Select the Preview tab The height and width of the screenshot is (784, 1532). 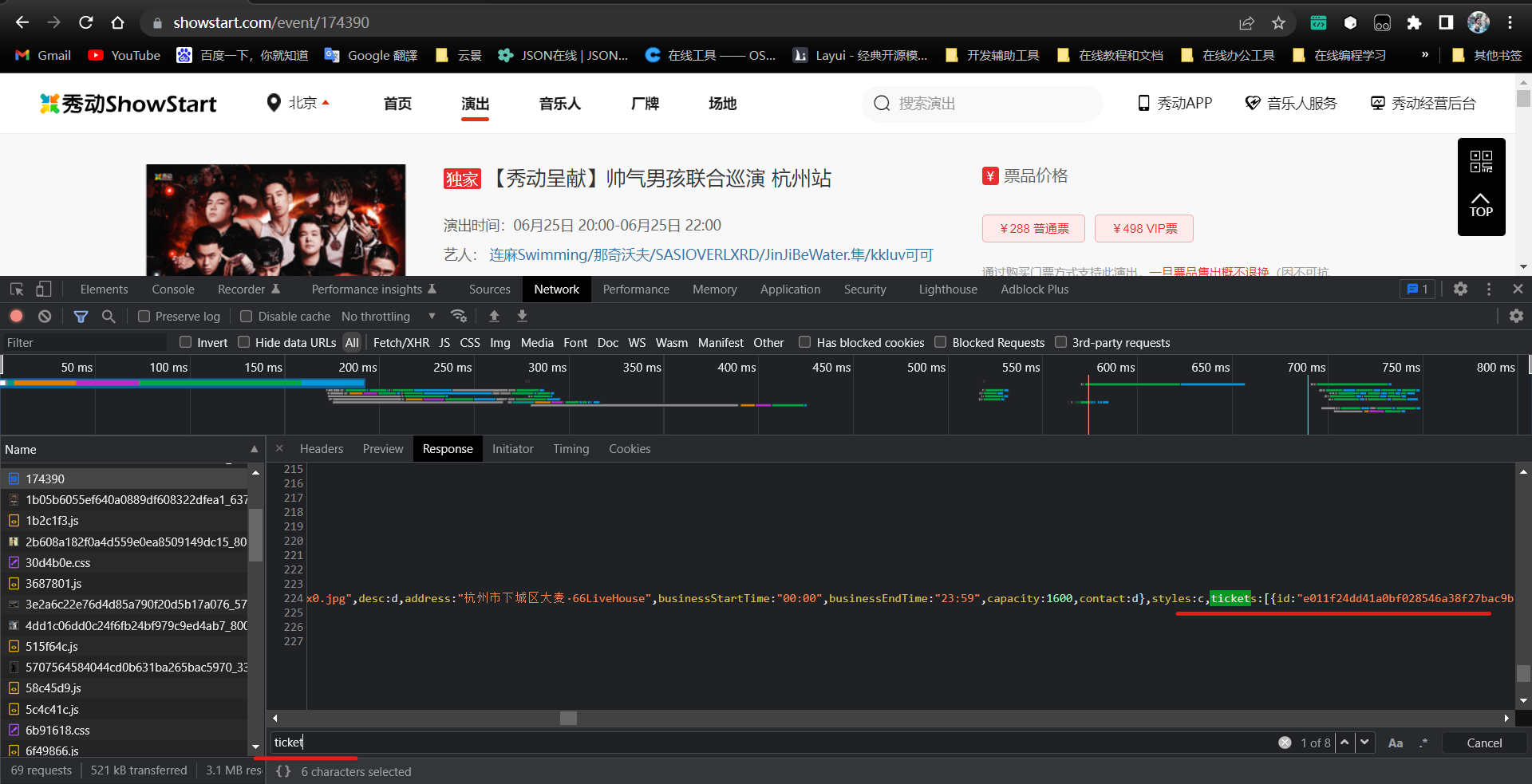(383, 449)
